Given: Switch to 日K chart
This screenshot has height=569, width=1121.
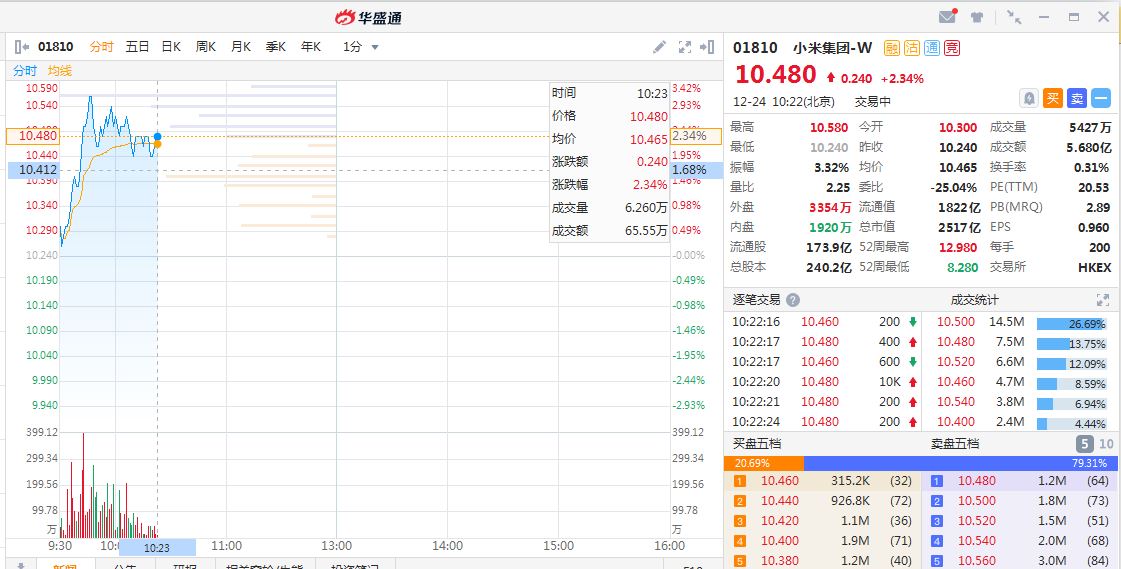Looking at the screenshot, I should pyautogui.click(x=171, y=47).
